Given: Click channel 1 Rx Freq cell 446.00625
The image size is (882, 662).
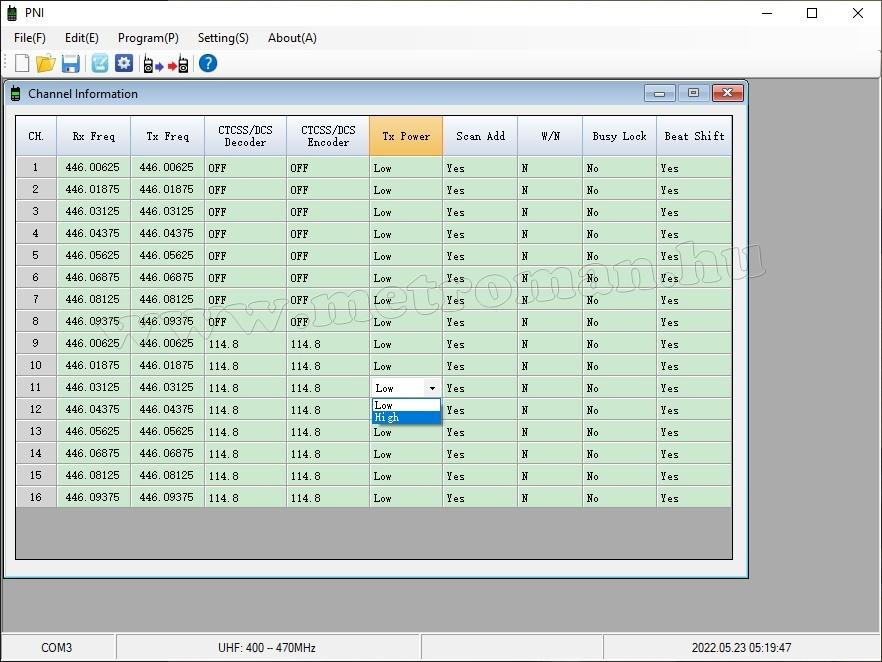Looking at the screenshot, I should [x=93, y=168].
